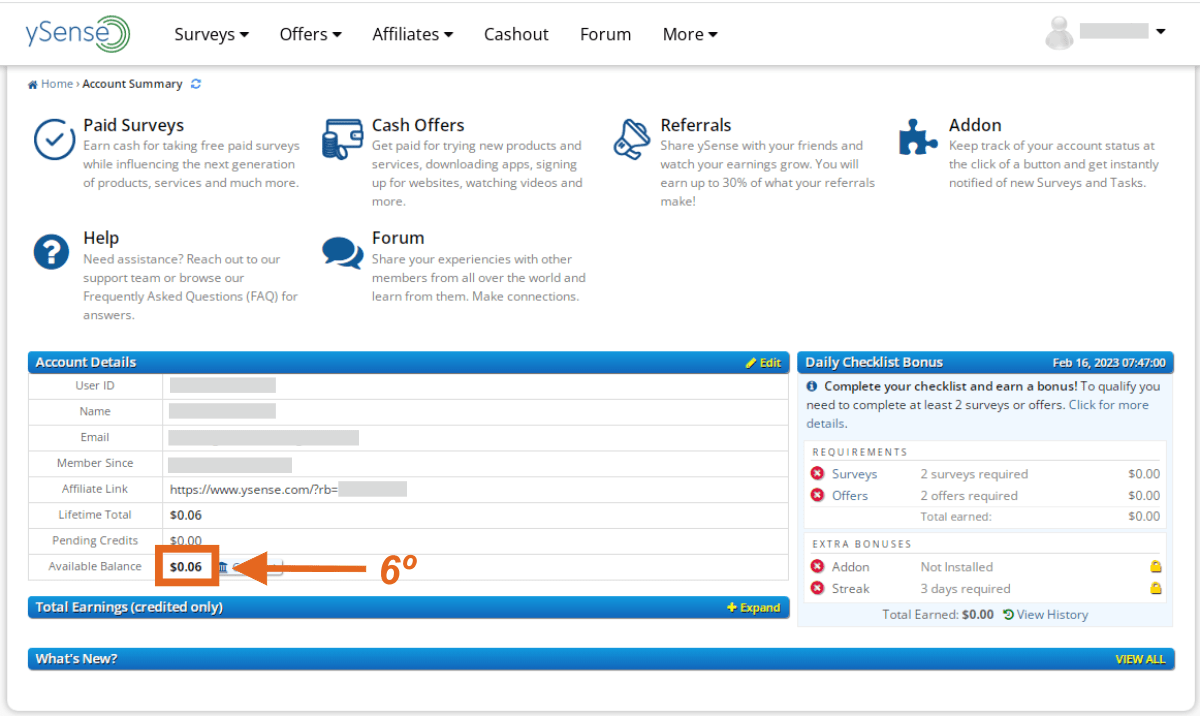Click the Lifetime Total $0.06 value
This screenshot has width=1200, height=716.
click(185, 515)
